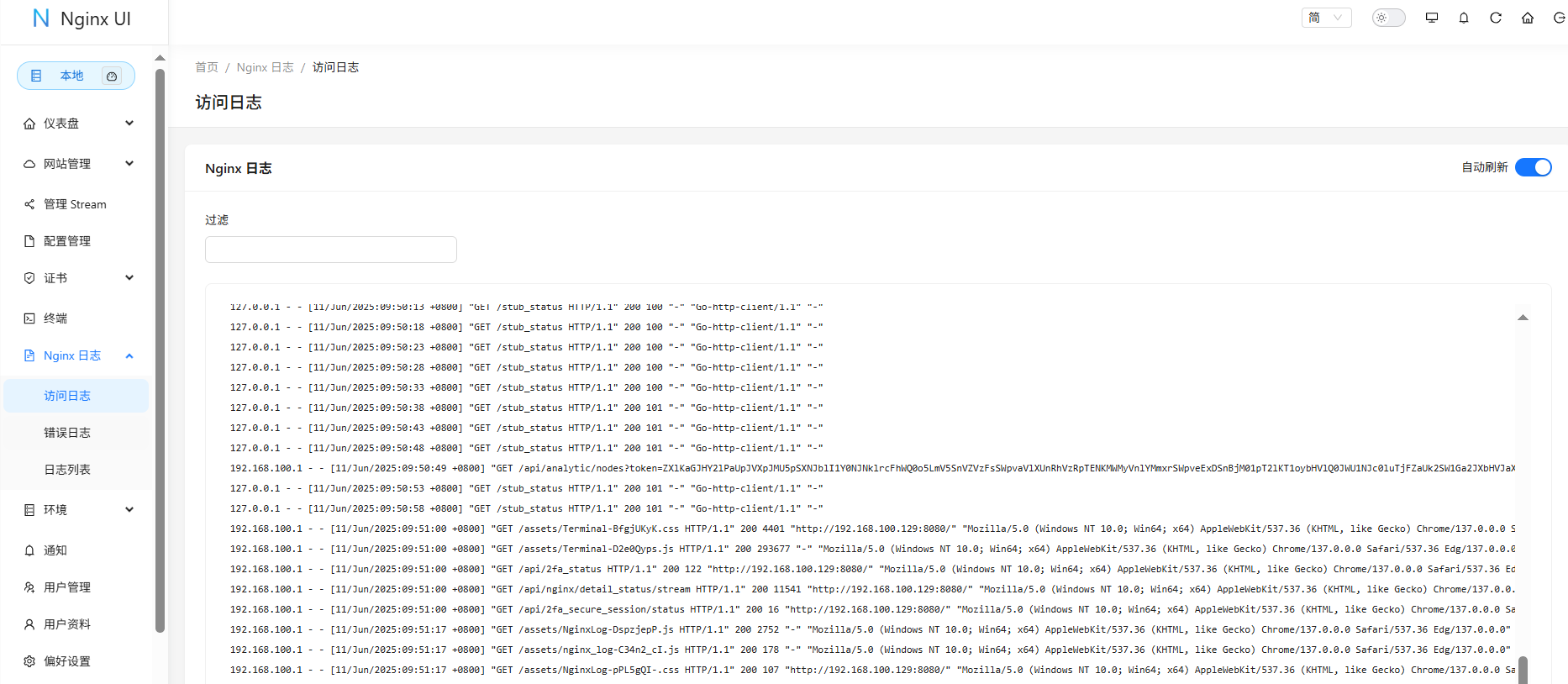The image size is (1568, 684).
Task: Collapse the Nginx 日志 submenu chevron
Action: (x=129, y=355)
